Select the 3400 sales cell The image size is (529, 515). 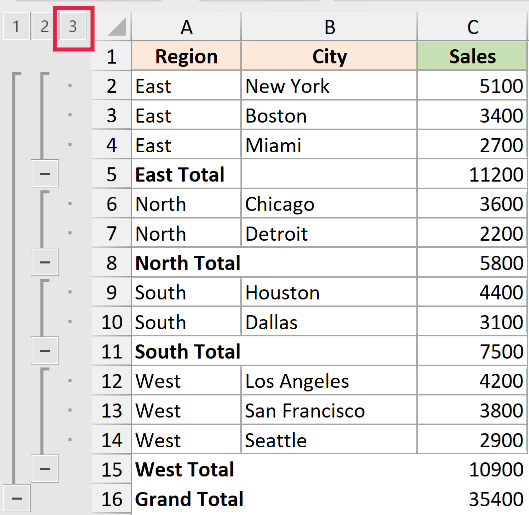472,115
